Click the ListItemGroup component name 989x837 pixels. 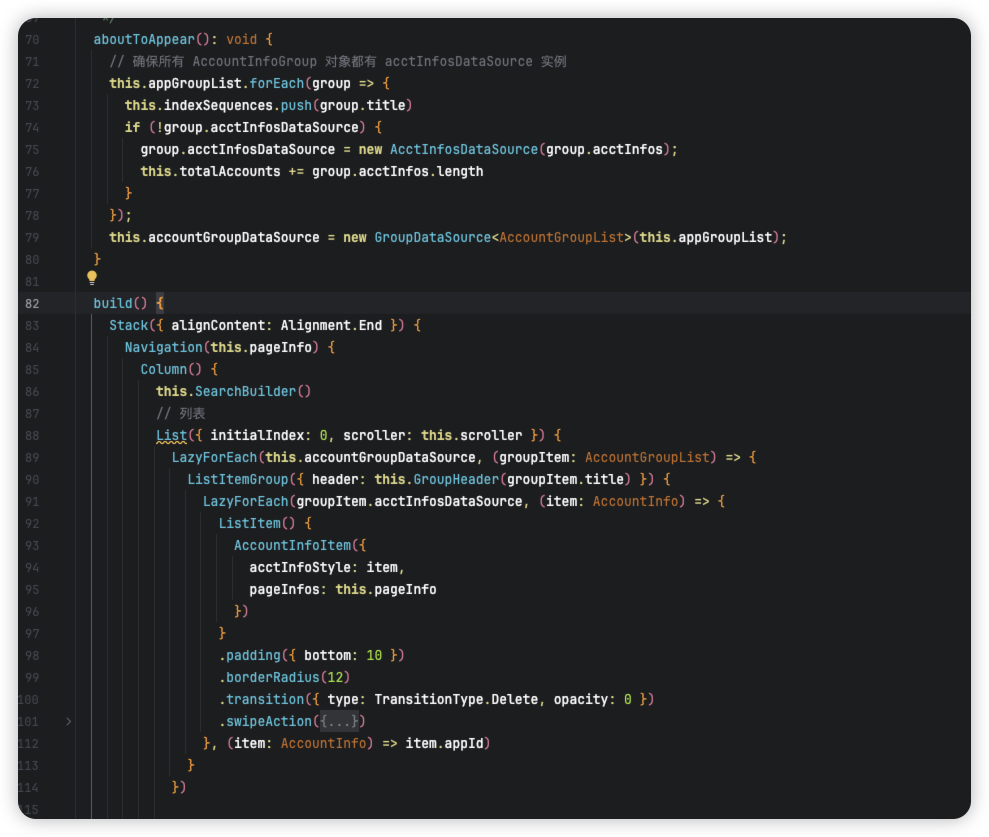(x=237, y=479)
